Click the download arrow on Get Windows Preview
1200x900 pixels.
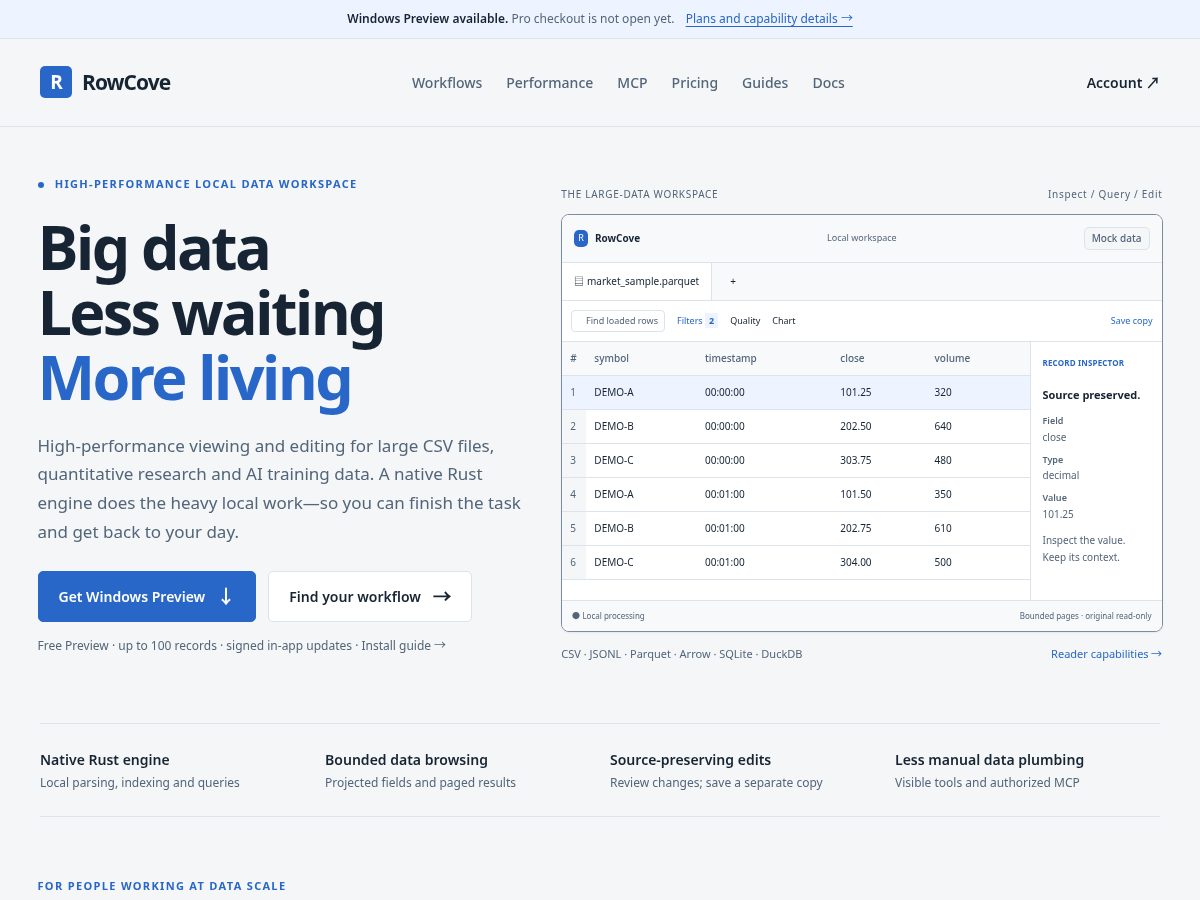(226, 596)
